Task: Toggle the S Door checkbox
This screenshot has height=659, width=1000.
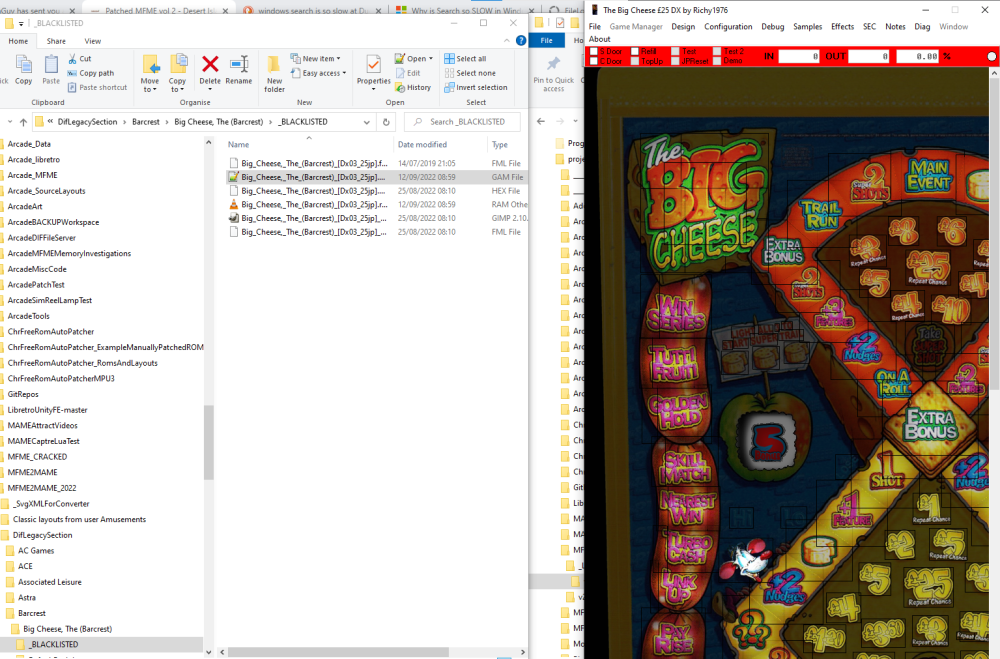Action: click(594, 52)
